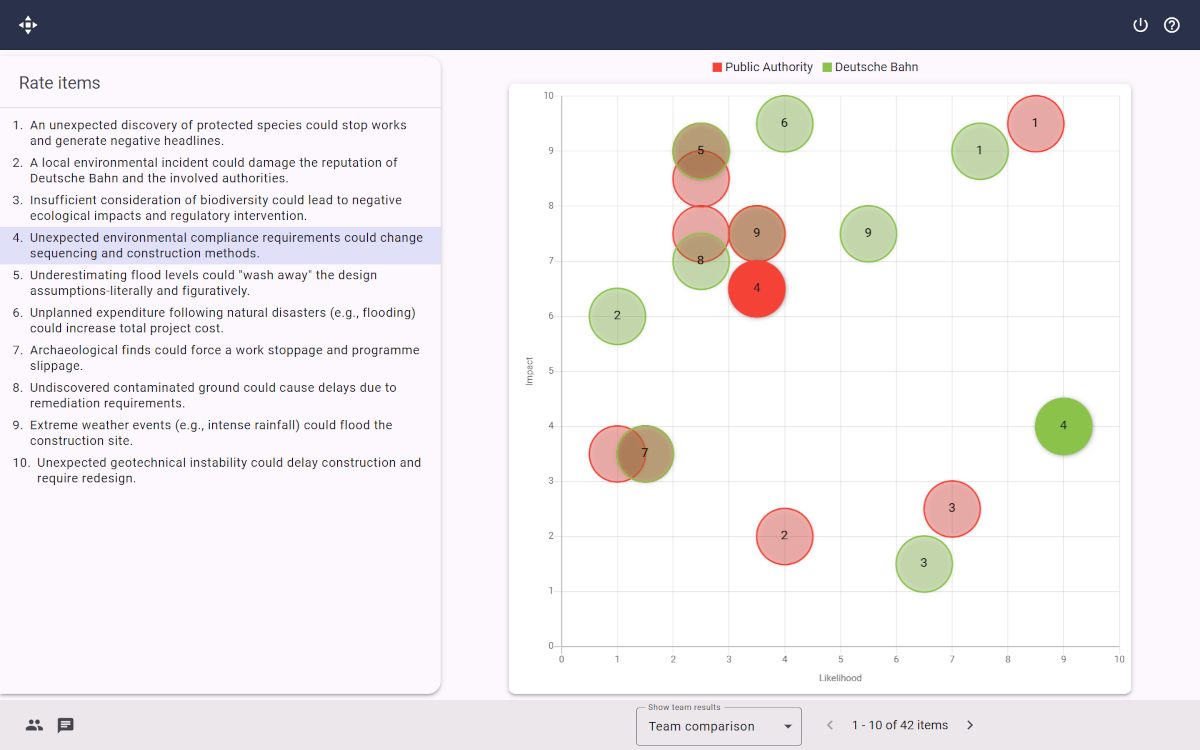Image resolution: width=1200 pixels, height=750 pixels.
Task: Select item 2 about local environmental incident
Action: [220, 170]
